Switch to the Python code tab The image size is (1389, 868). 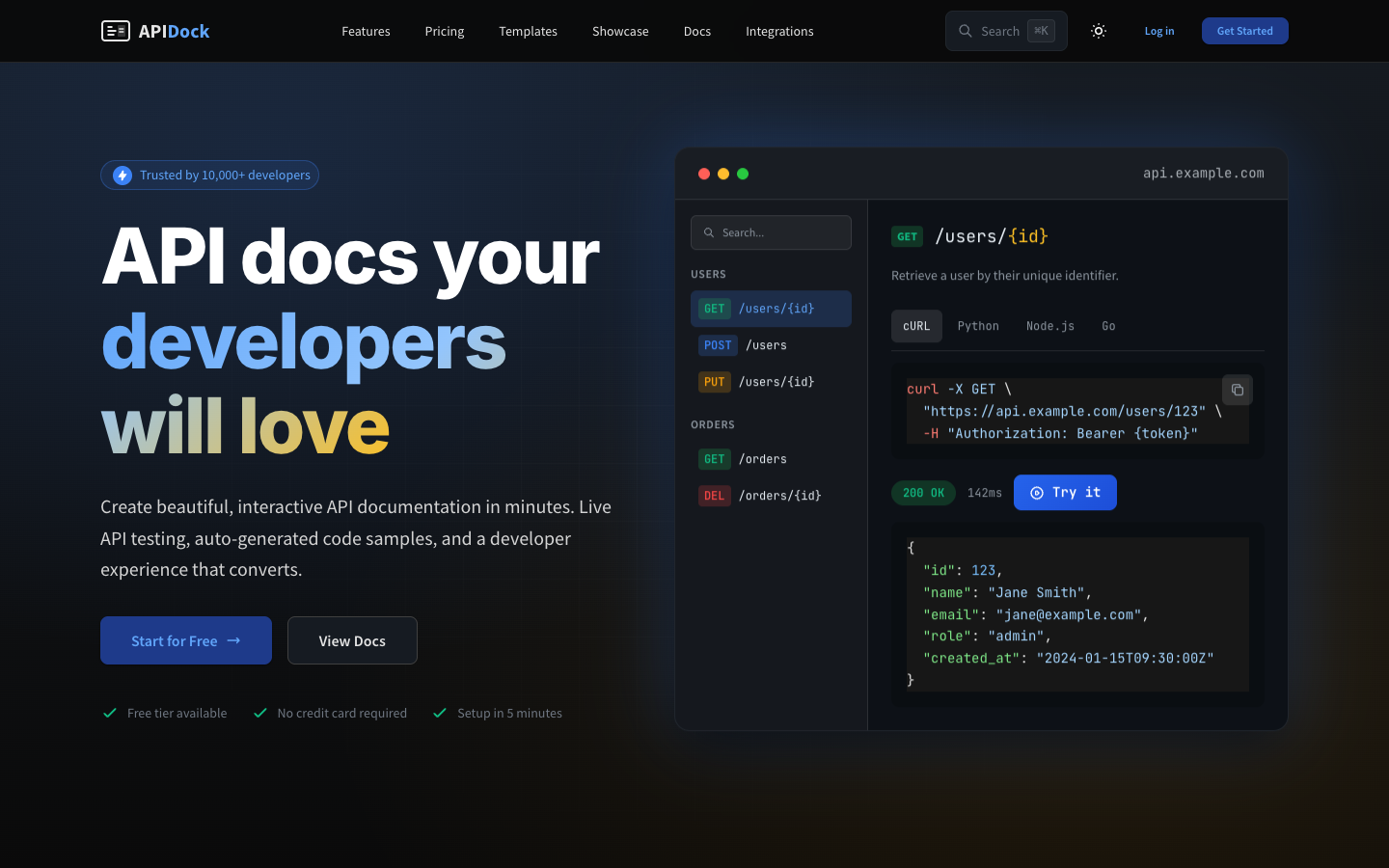click(x=978, y=326)
